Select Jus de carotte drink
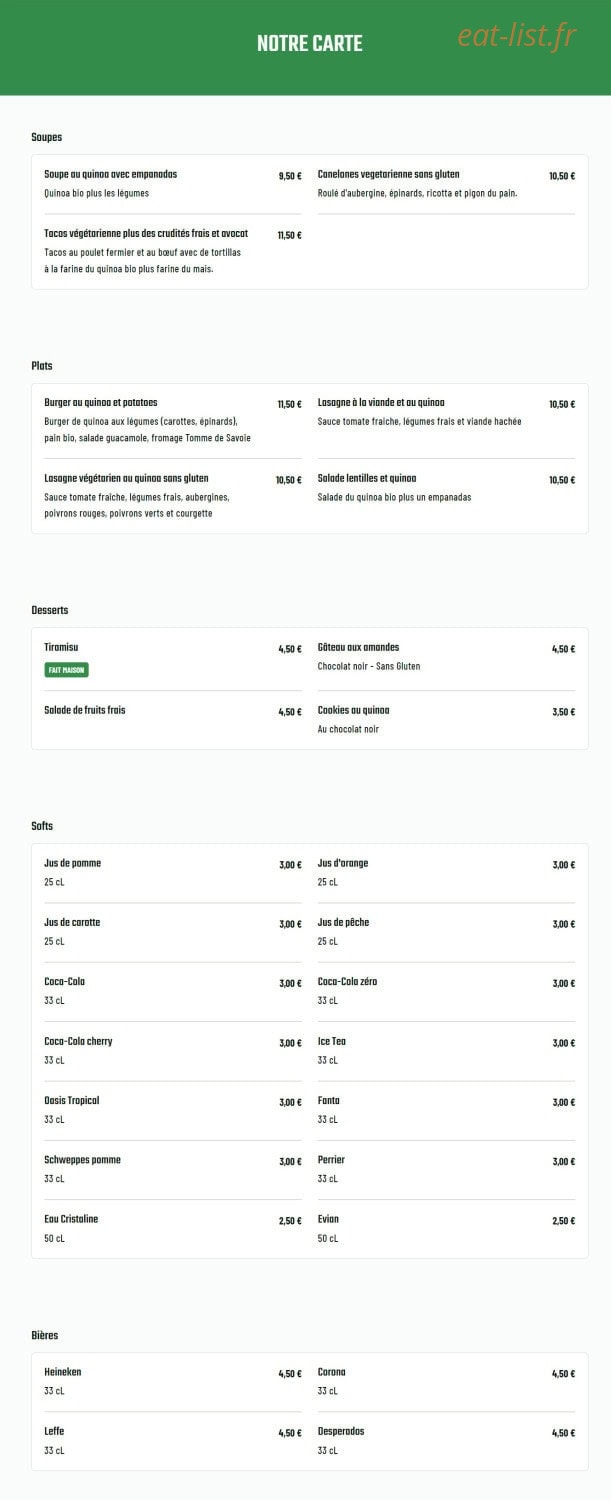611x1500 pixels. pos(173,932)
